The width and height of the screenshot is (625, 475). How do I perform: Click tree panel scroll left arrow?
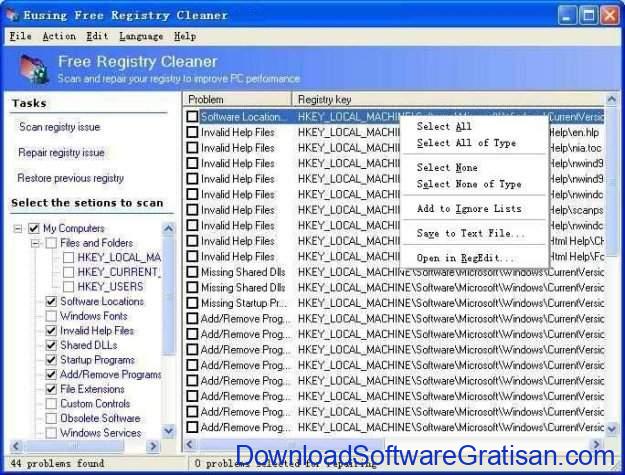[16, 446]
